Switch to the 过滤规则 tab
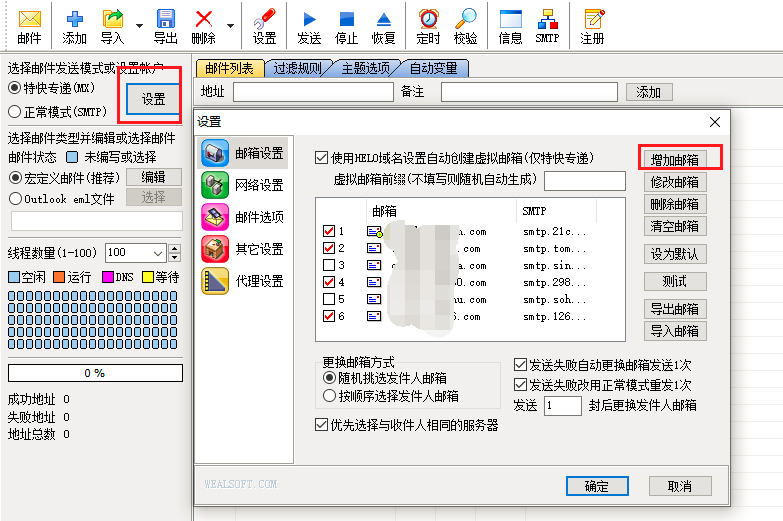Screen dimensions: 783x521 pyautogui.click(x=299, y=68)
